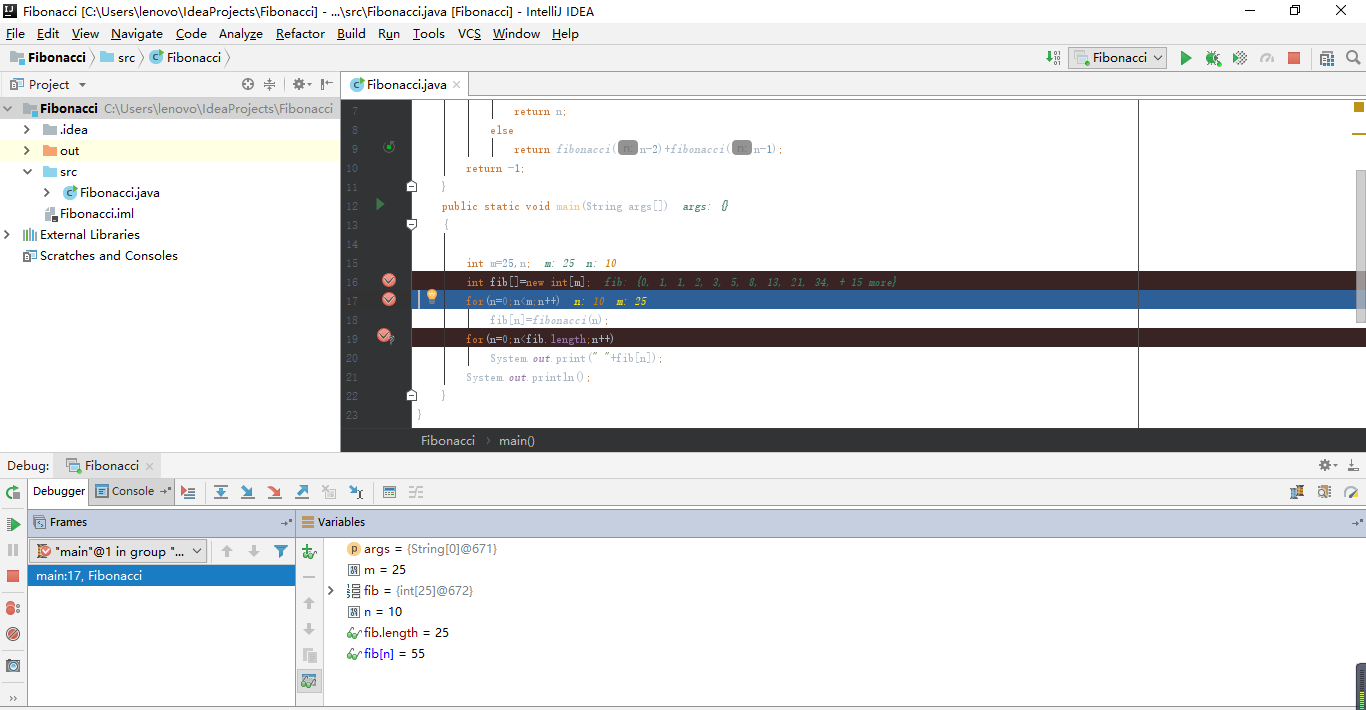Toggle the breakpoint on line 19
1366x710 pixels.
385,336
